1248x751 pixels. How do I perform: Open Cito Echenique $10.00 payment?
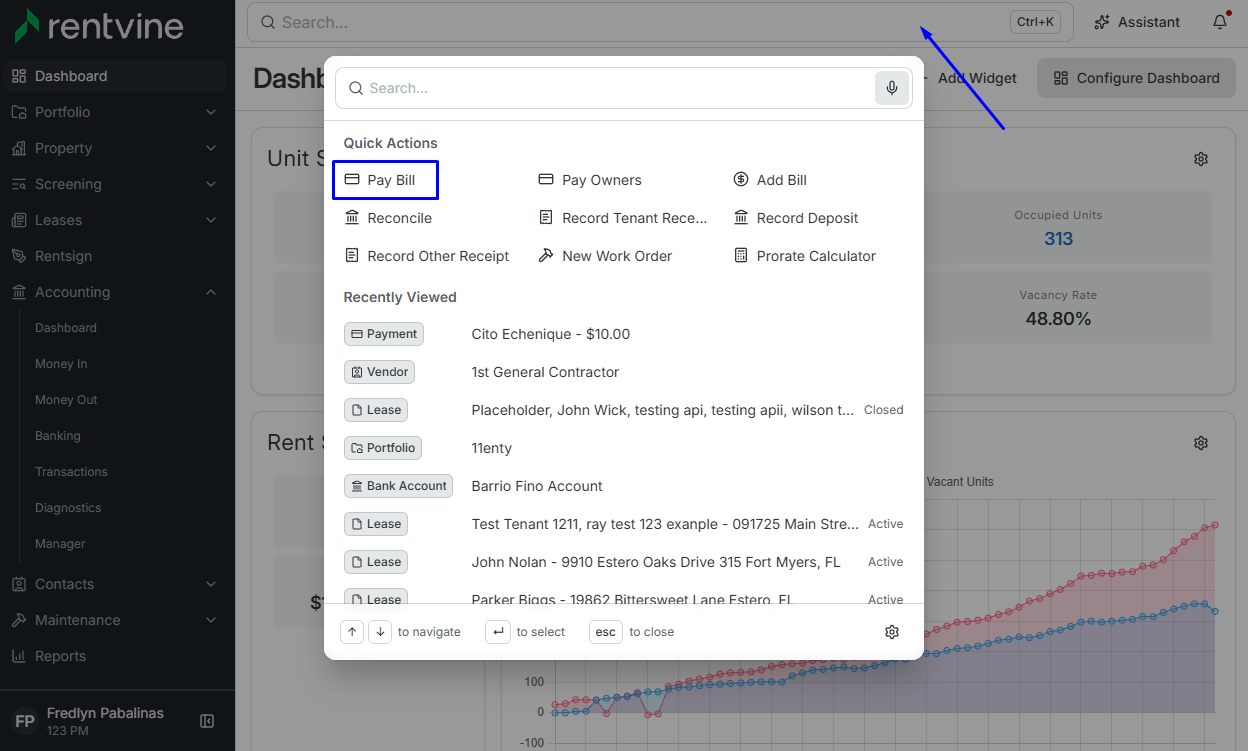[624, 334]
